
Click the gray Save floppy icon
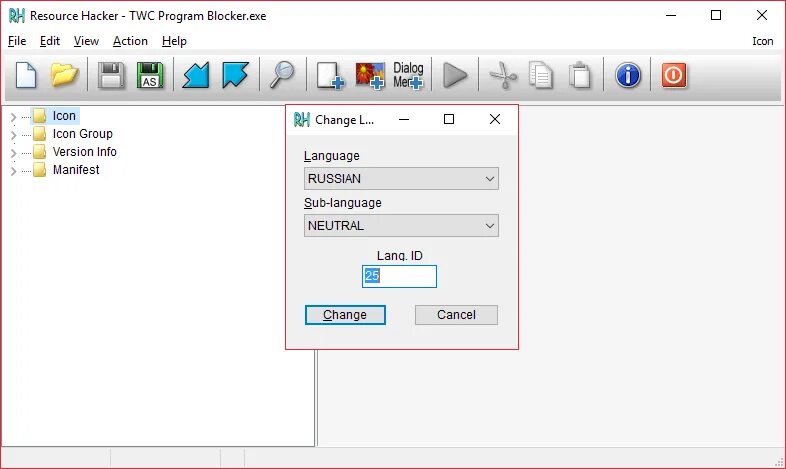(111, 75)
